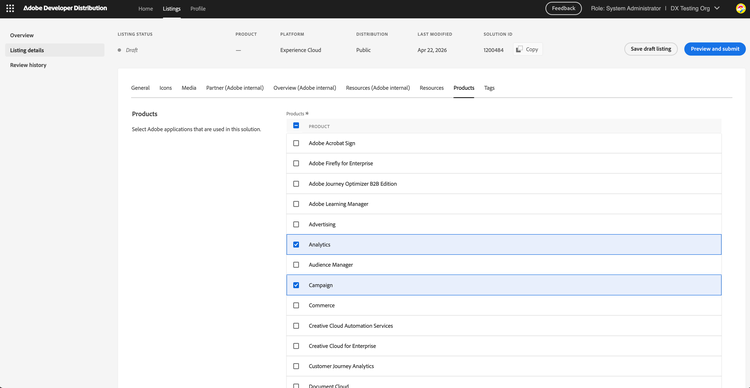Select Listing details in the sidebar
This screenshot has width=750, height=388.
point(55,50)
